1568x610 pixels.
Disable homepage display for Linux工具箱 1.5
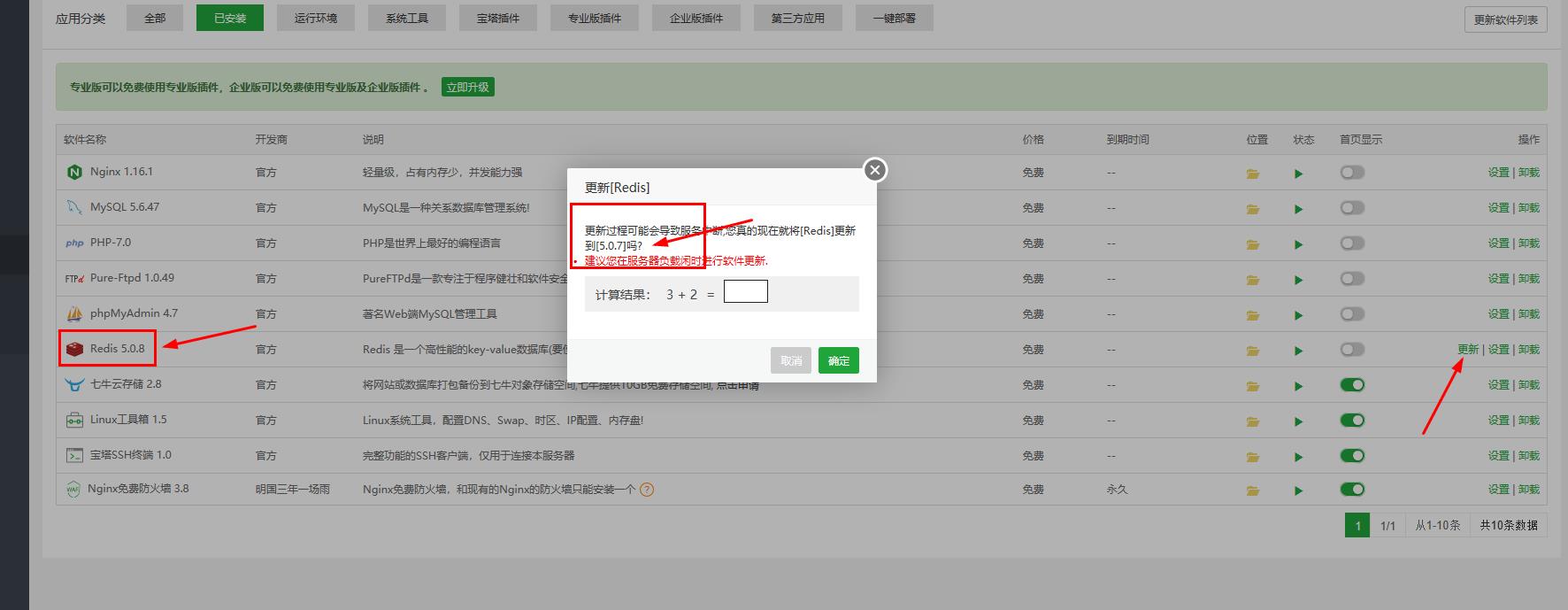(1352, 420)
